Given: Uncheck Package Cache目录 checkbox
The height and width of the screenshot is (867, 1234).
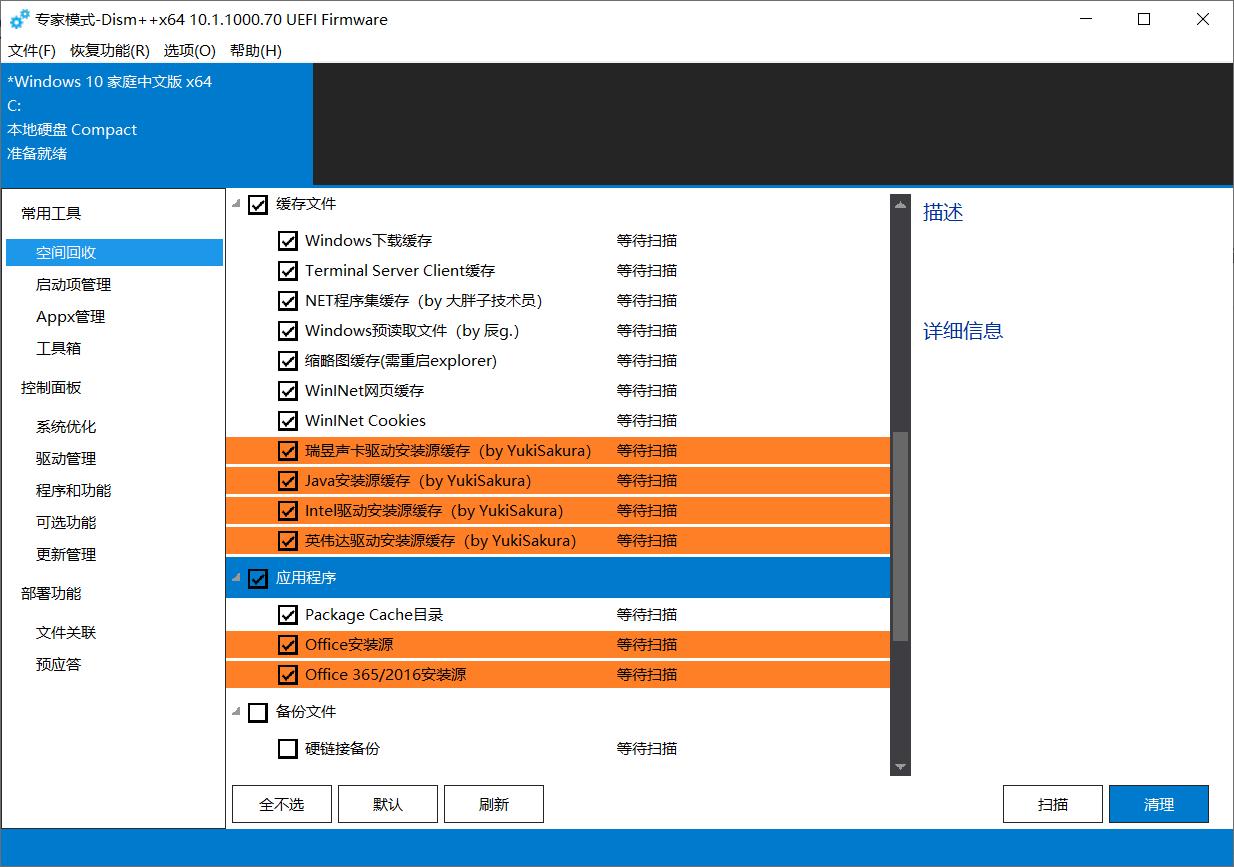Looking at the screenshot, I should tap(288, 615).
